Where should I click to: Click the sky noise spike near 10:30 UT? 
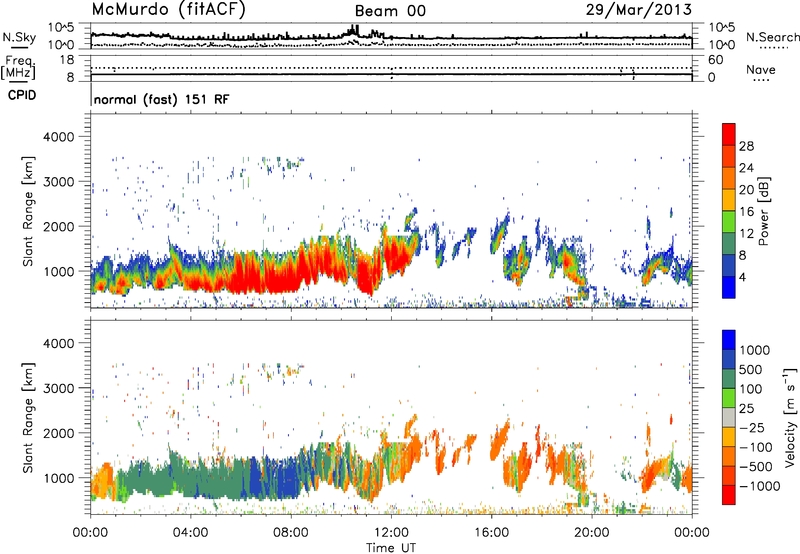click(353, 30)
